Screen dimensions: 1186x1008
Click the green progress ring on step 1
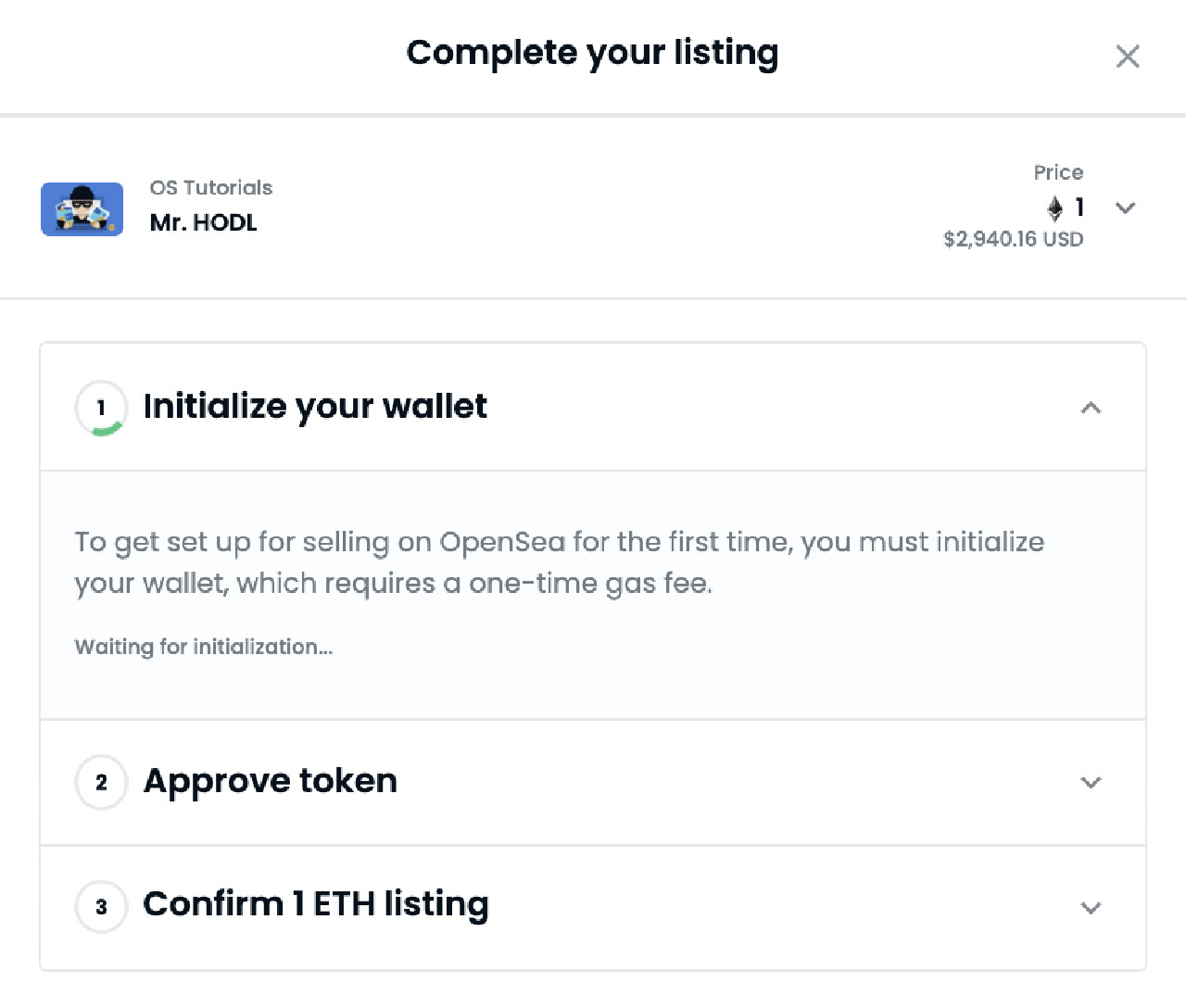[106, 429]
